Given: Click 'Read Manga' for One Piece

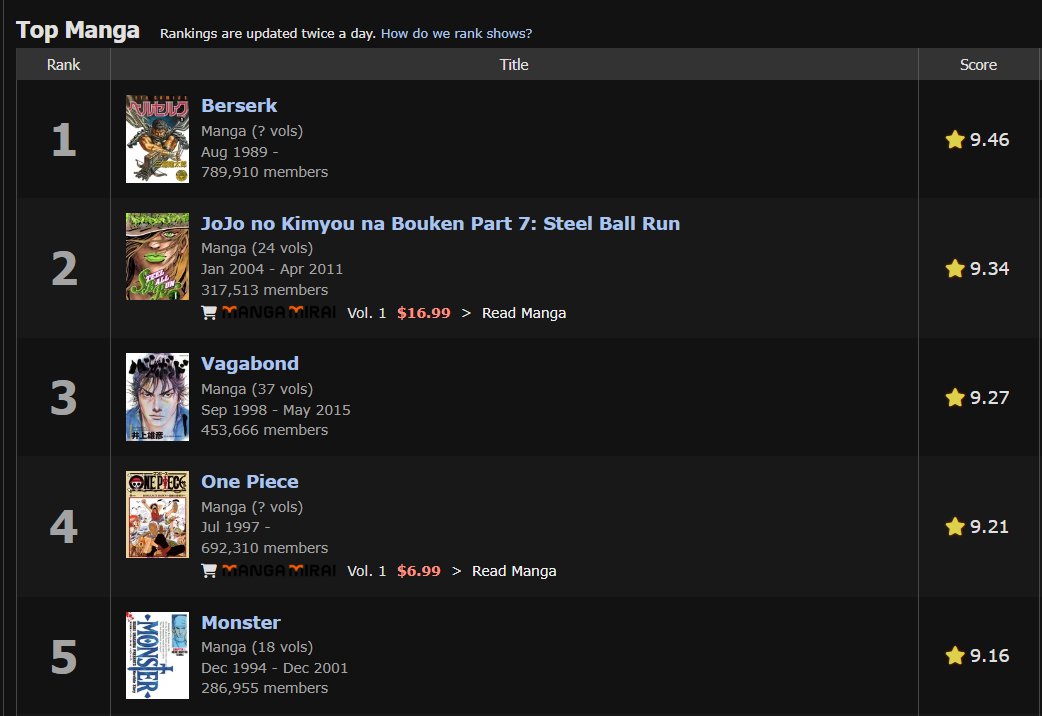Looking at the screenshot, I should pos(514,571).
